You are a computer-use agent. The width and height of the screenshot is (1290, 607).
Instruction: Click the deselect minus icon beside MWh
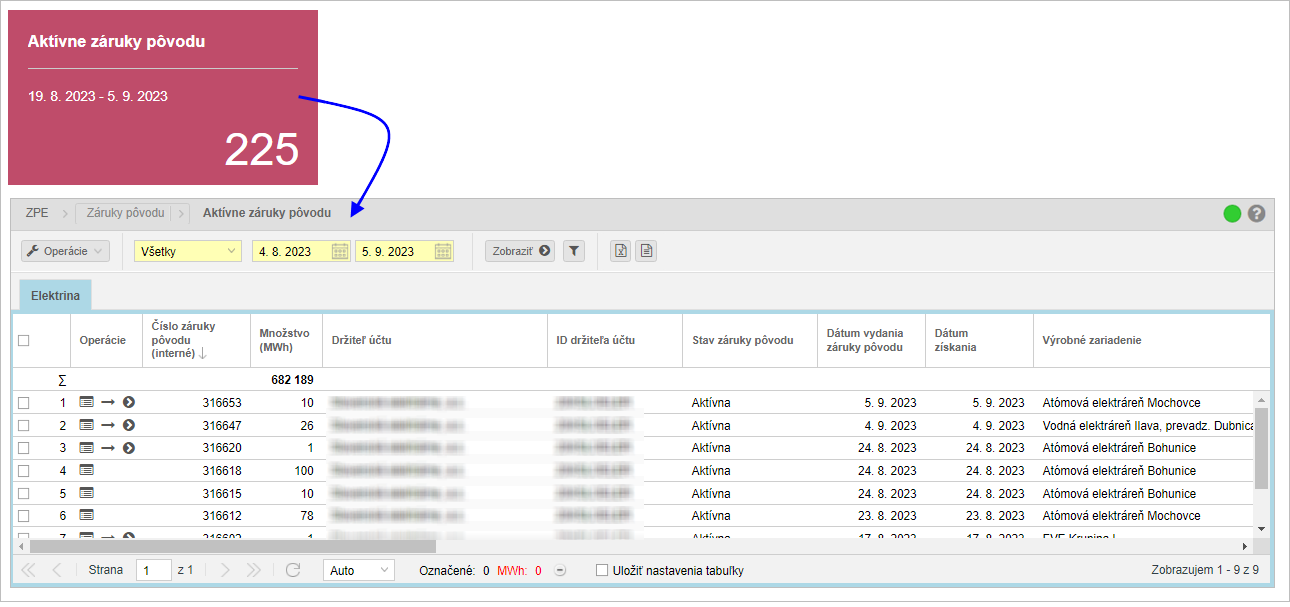click(x=560, y=571)
